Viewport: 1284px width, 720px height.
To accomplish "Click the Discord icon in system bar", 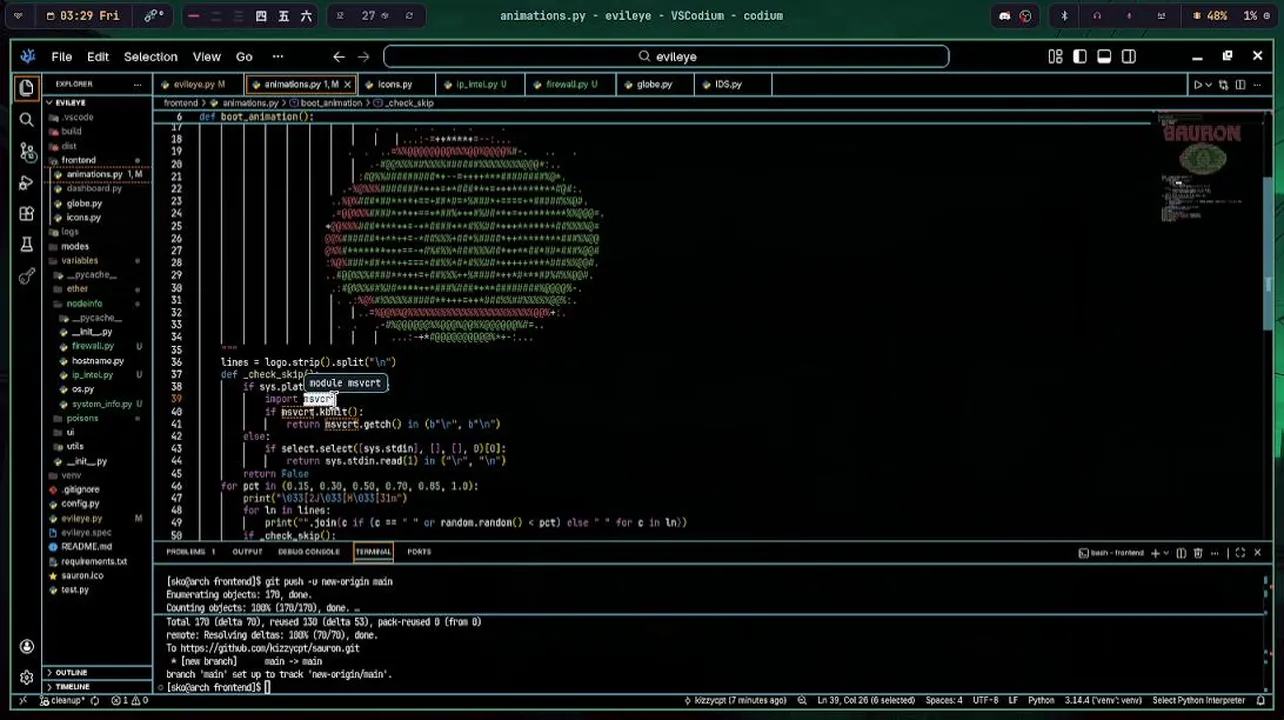I will (x=1005, y=16).
